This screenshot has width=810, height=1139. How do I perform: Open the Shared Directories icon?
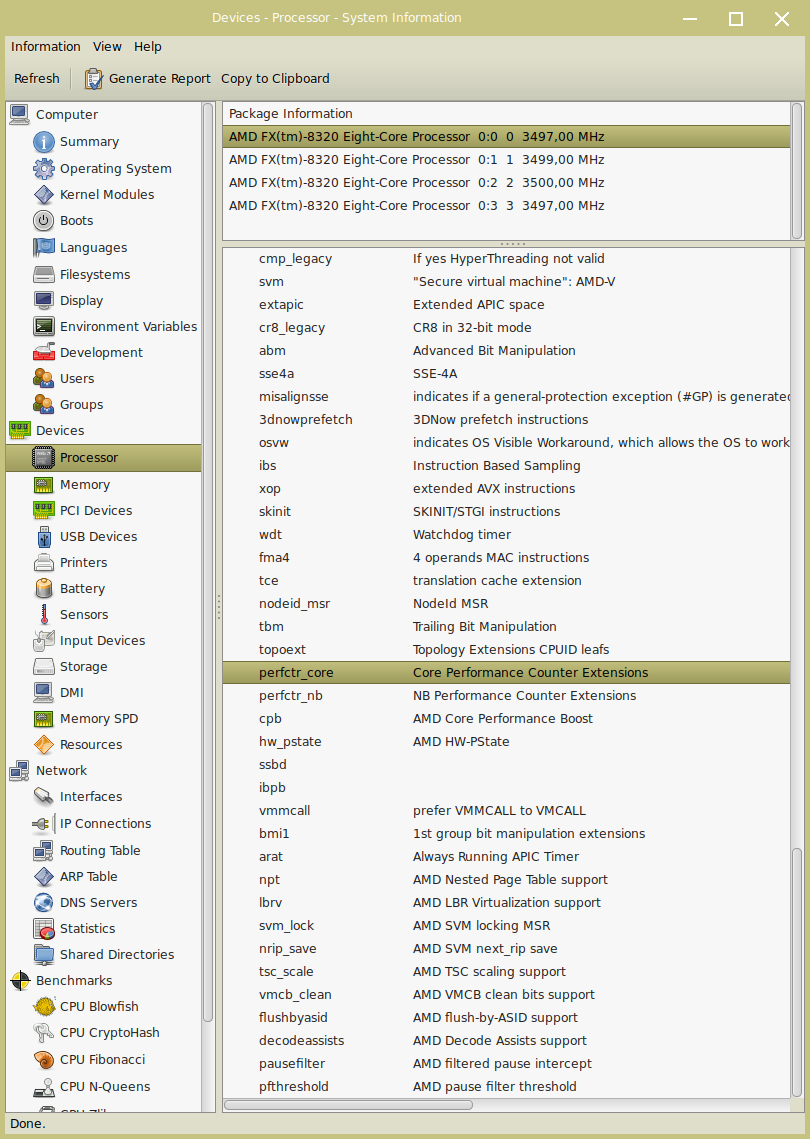[44, 954]
